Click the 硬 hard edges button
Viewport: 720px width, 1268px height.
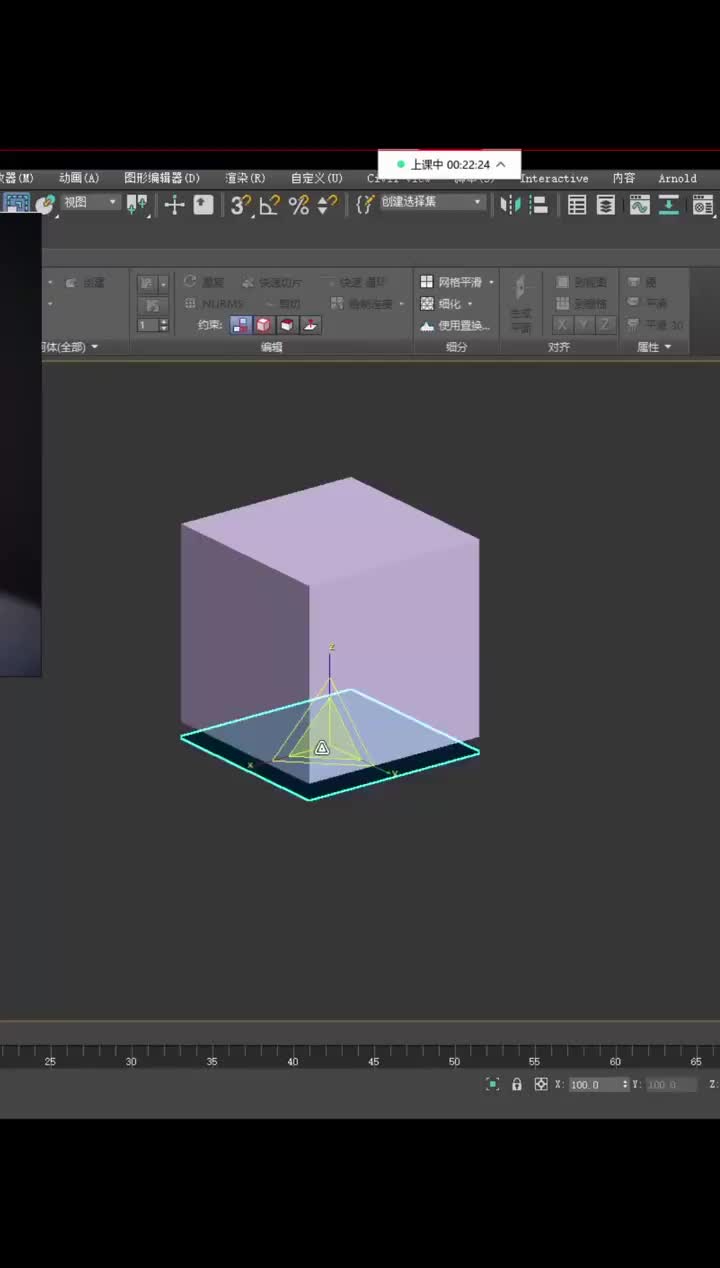click(642, 282)
